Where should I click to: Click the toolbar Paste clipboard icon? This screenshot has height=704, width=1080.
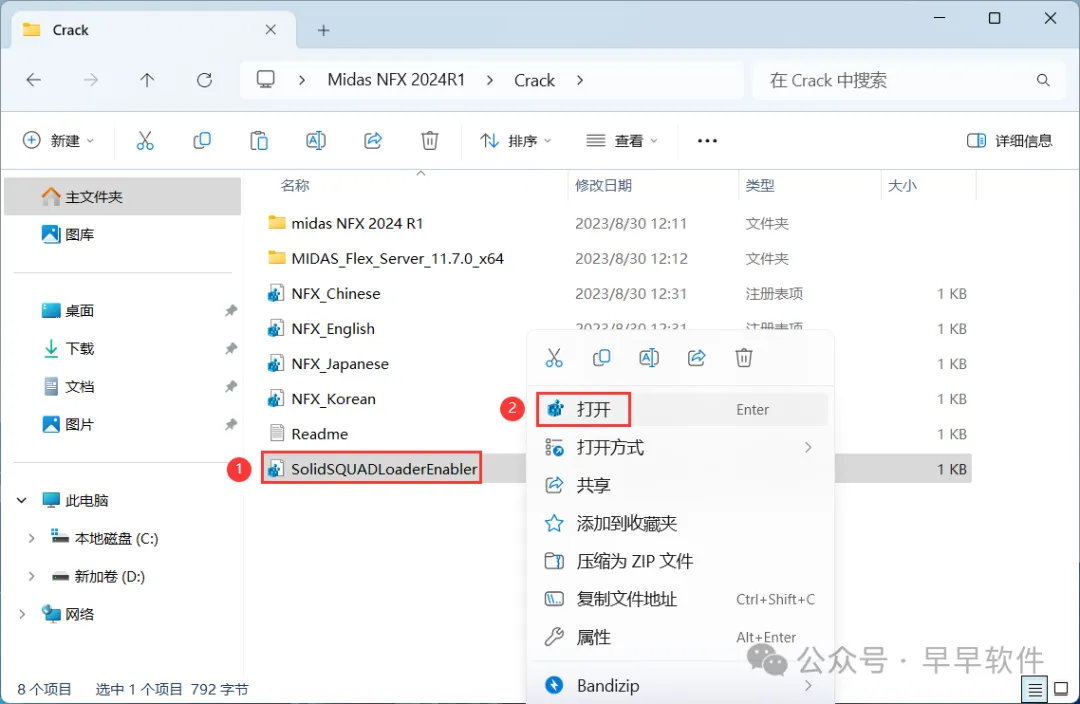(259, 141)
